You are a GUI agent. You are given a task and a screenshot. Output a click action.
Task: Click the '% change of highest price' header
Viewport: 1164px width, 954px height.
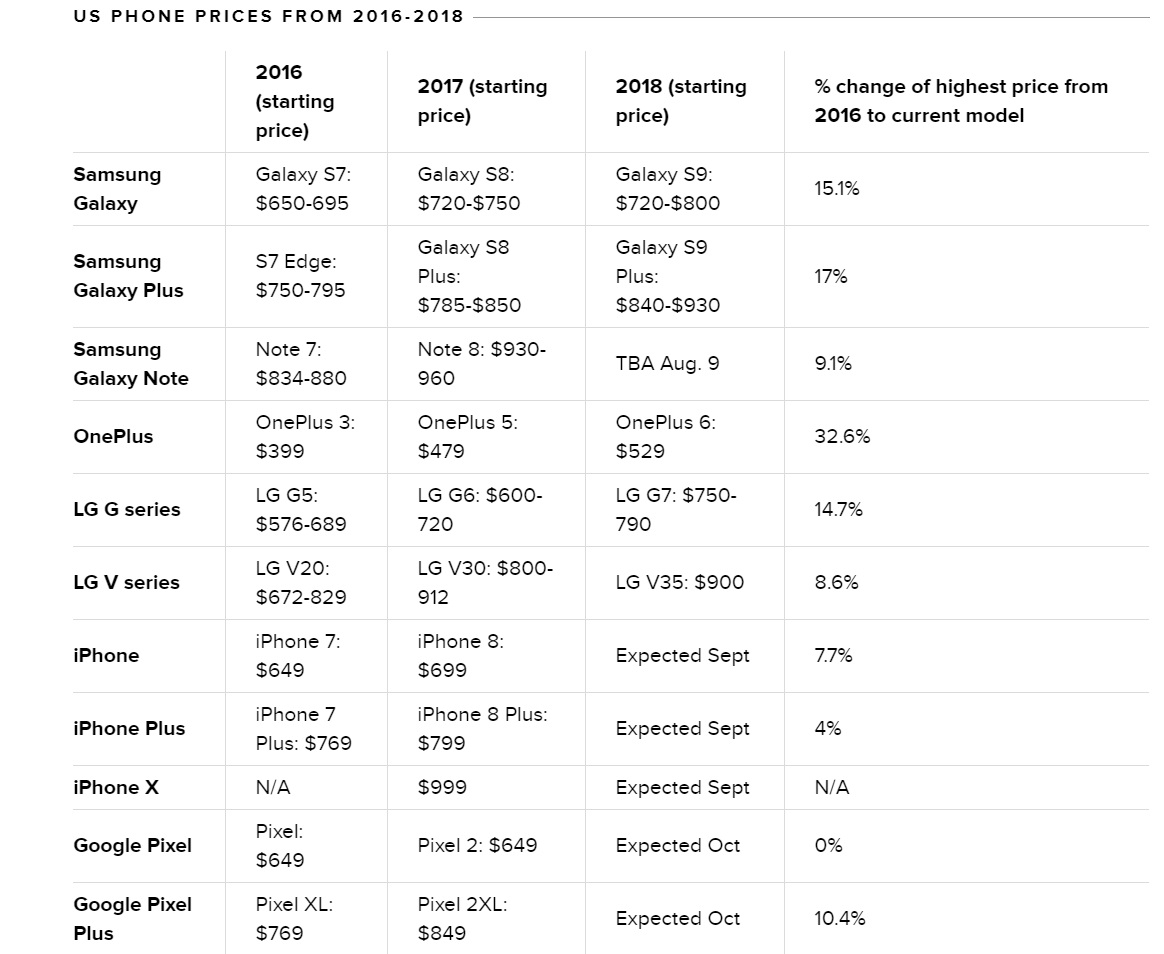pyautogui.click(x=961, y=101)
